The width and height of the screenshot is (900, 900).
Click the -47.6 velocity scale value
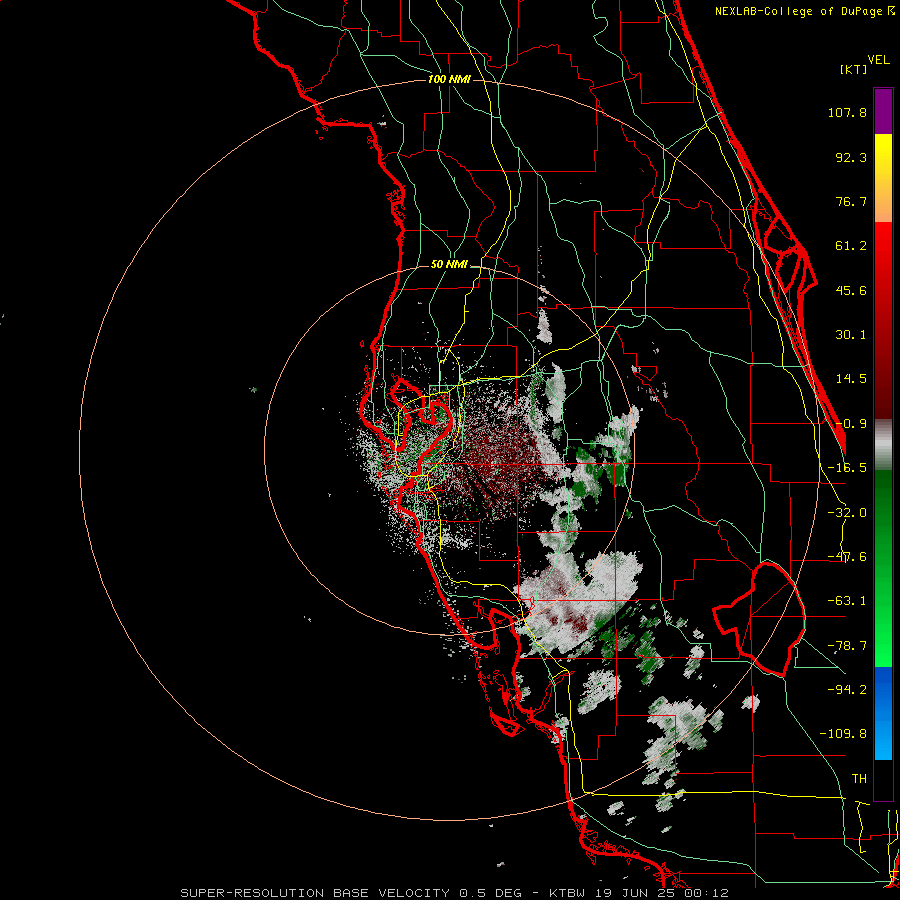point(847,557)
